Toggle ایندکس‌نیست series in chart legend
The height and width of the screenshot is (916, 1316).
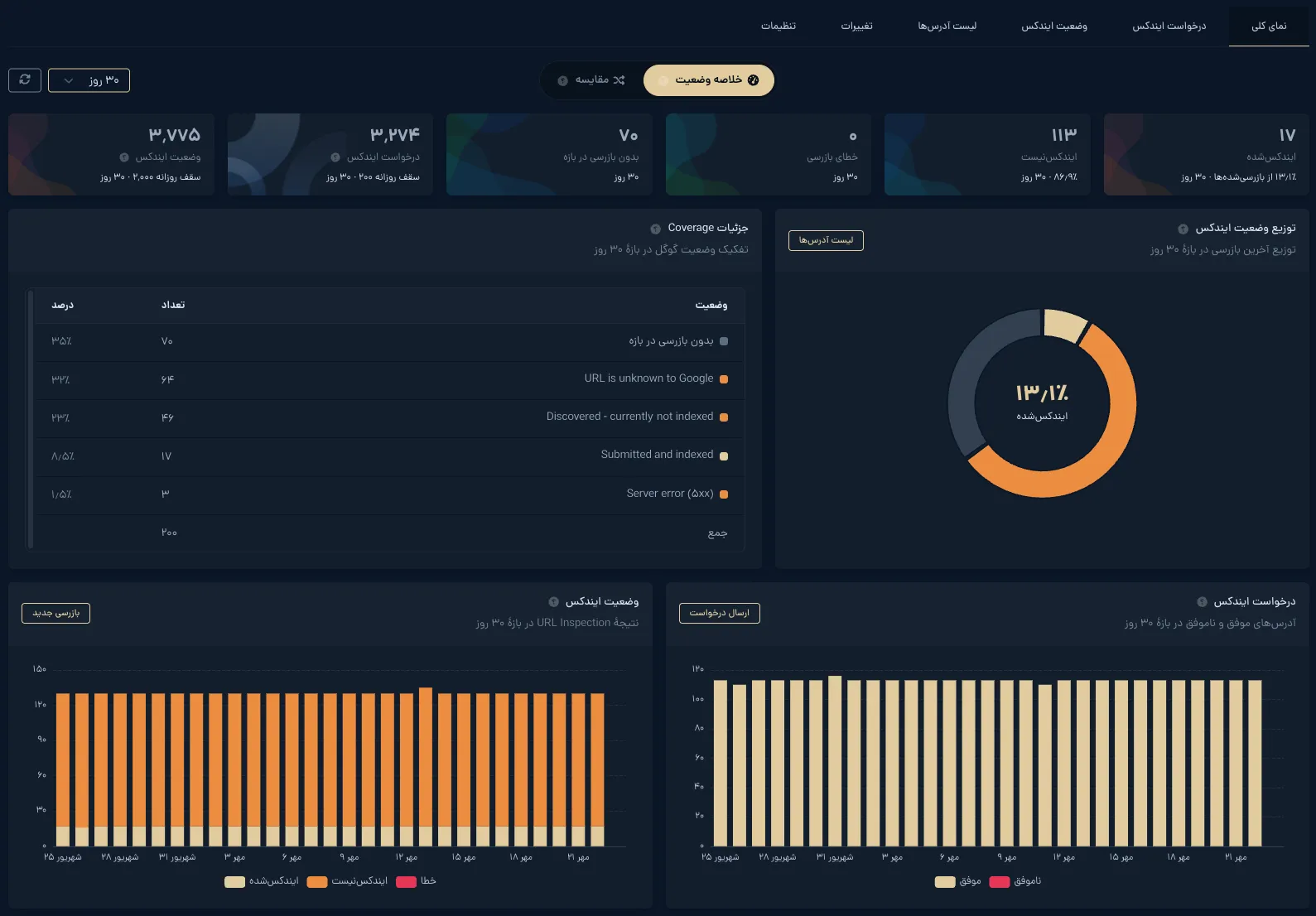click(x=347, y=881)
